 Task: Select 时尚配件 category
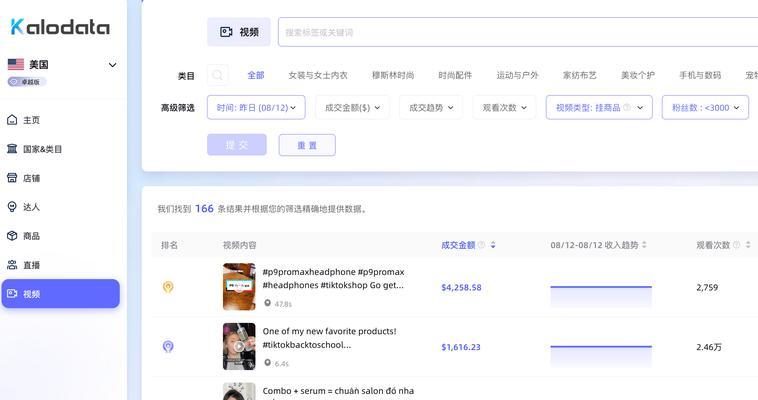point(455,75)
